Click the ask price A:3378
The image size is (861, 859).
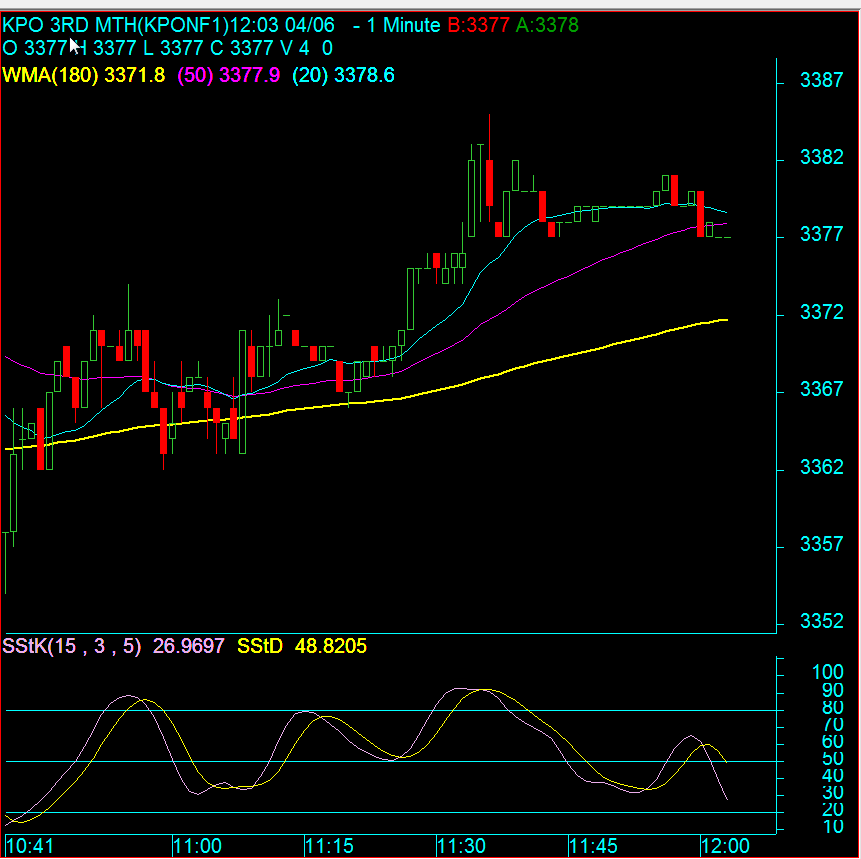(547, 25)
